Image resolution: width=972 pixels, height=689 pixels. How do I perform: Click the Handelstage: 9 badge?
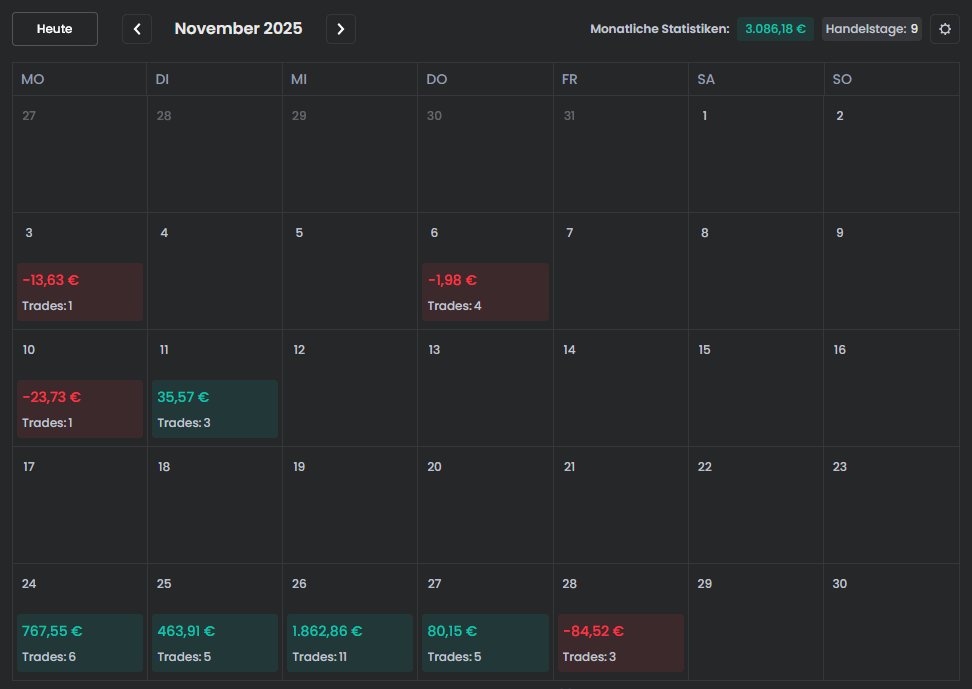tap(872, 29)
